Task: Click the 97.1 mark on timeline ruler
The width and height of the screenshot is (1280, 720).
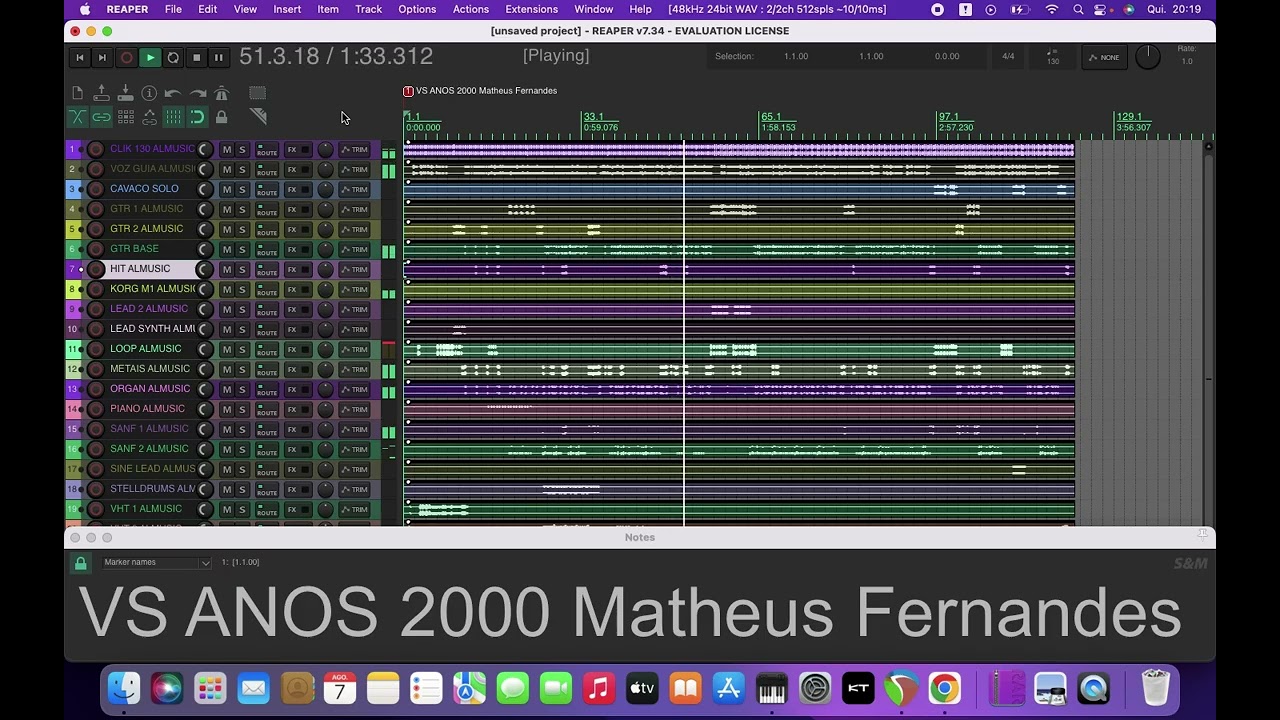Action: pos(949,117)
